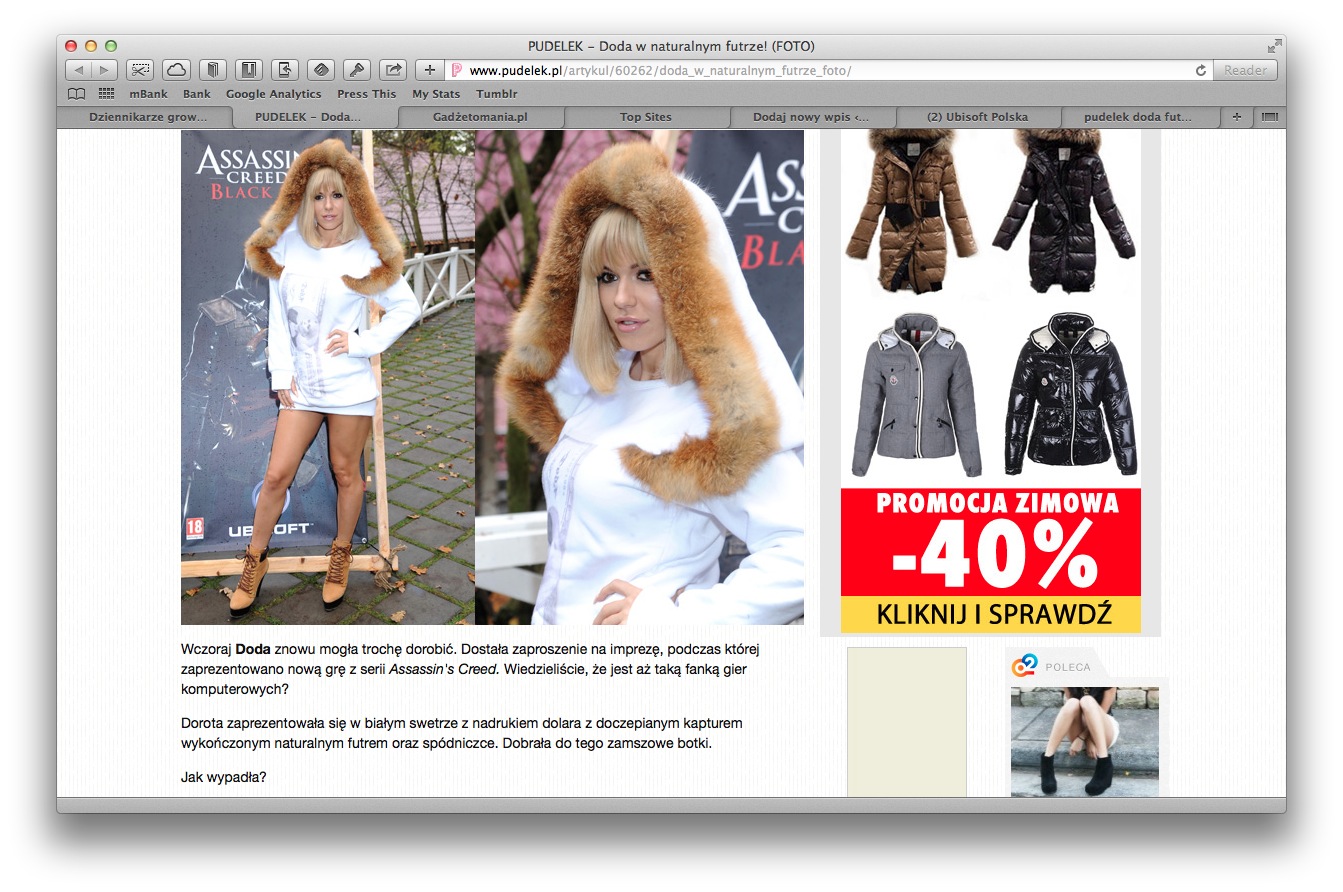
Task: Go back to the previous page
Action: click(x=79, y=70)
